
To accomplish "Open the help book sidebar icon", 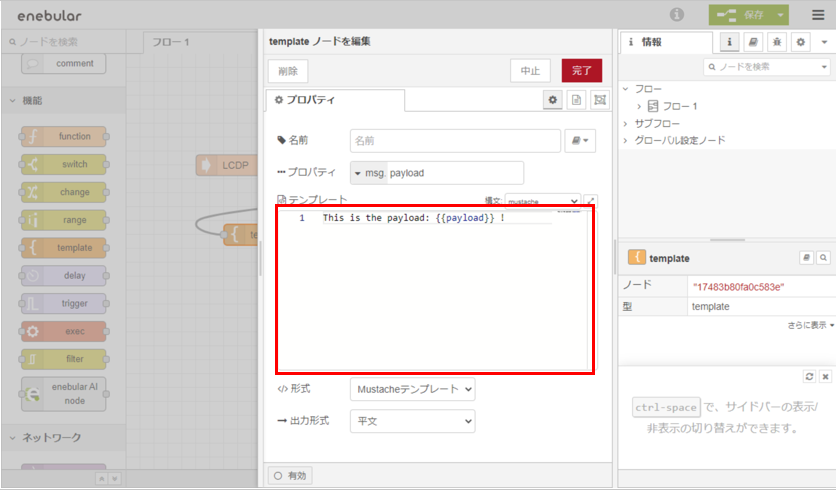I will pyautogui.click(x=753, y=42).
